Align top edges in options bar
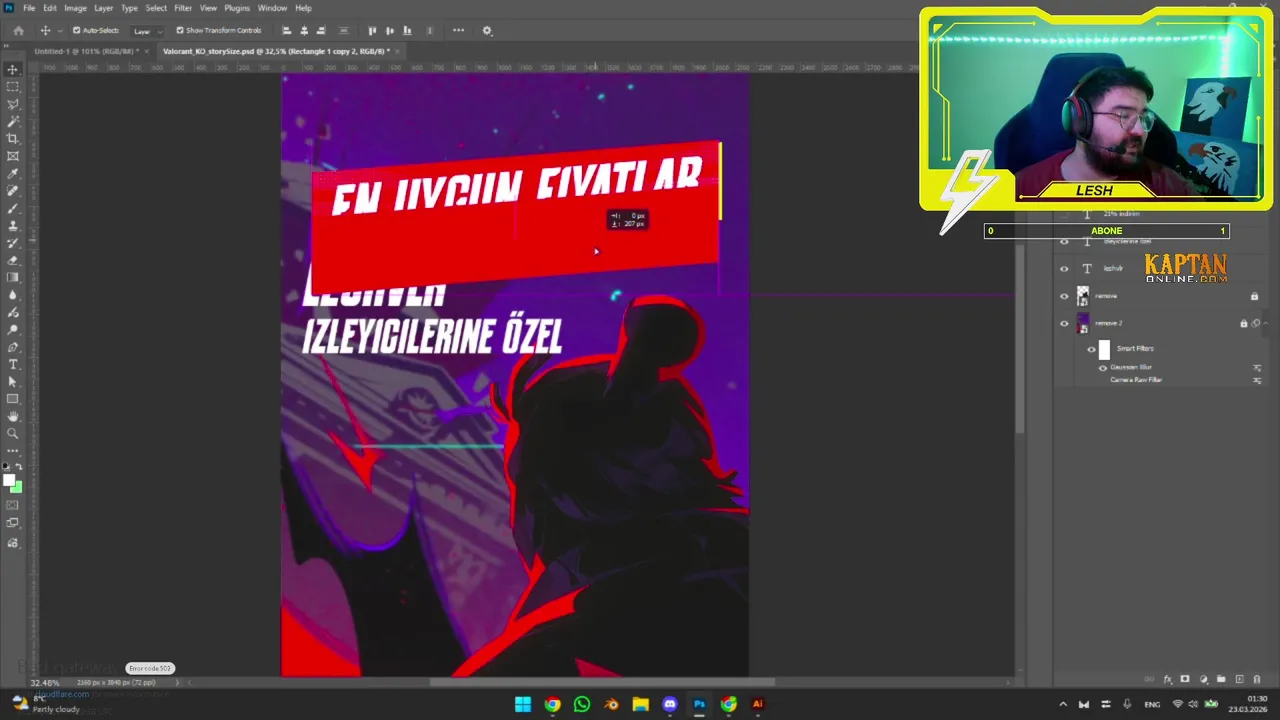The height and width of the screenshot is (720, 1280). tap(373, 30)
